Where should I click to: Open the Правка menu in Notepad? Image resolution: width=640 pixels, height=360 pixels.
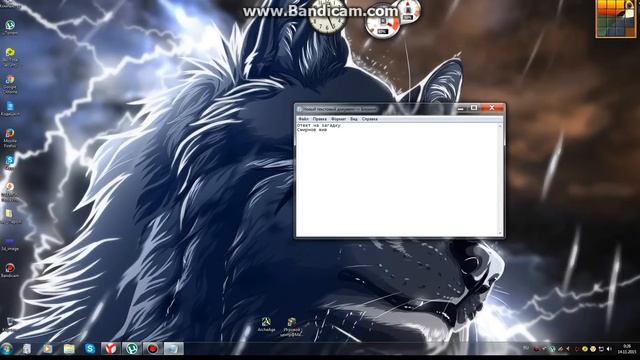[x=320, y=119]
